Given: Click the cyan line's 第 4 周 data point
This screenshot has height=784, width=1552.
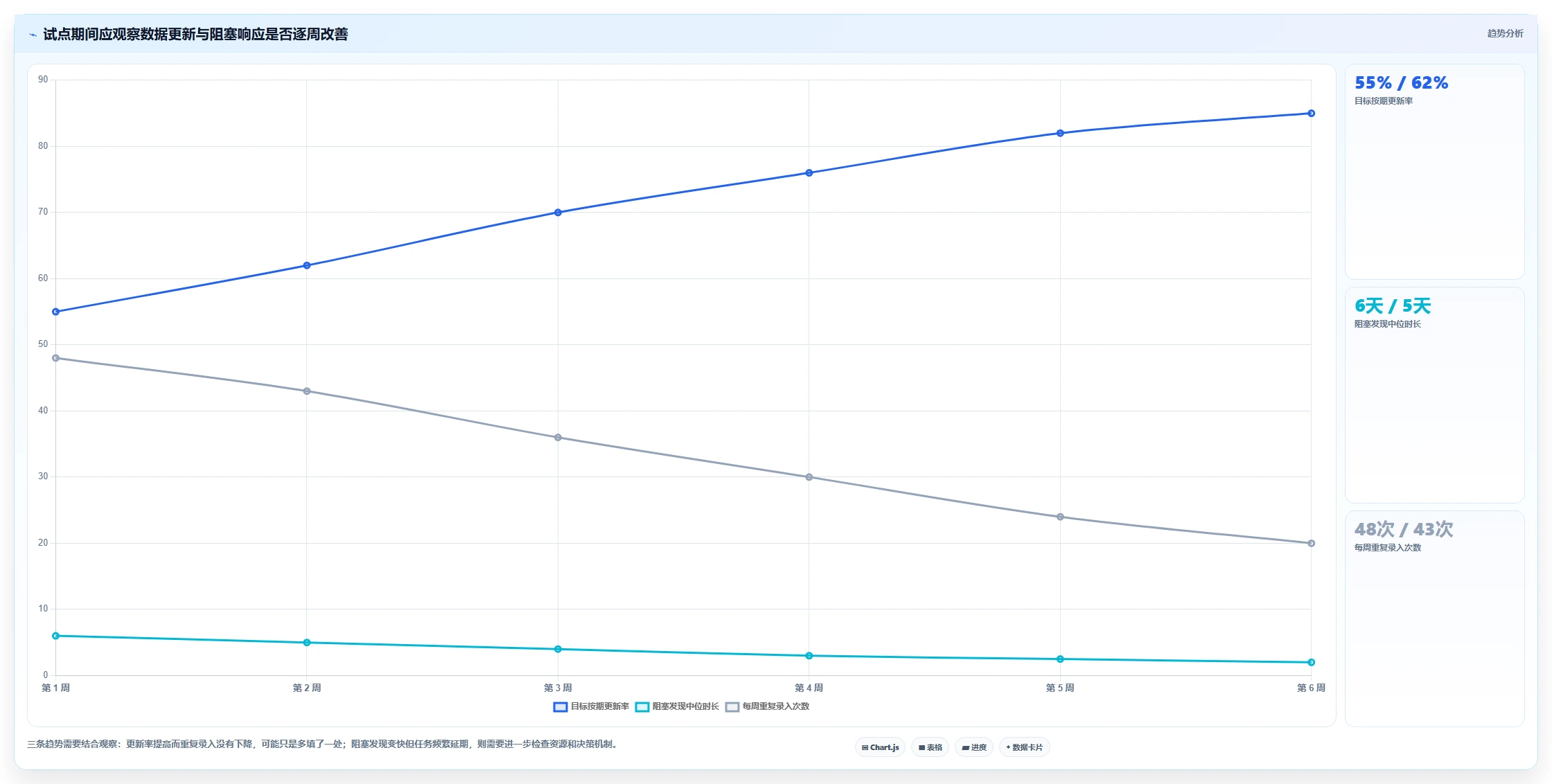Looking at the screenshot, I should (x=809, y=656).
